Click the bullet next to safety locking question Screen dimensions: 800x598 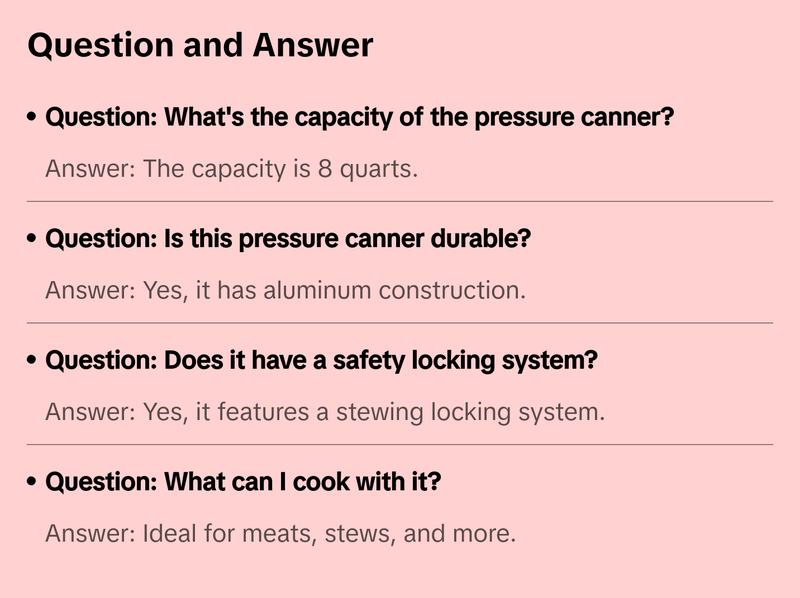tap(32, 361)
